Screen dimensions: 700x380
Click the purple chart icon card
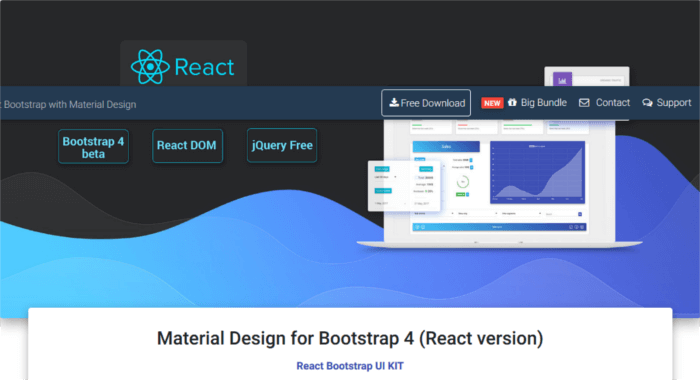562,79
